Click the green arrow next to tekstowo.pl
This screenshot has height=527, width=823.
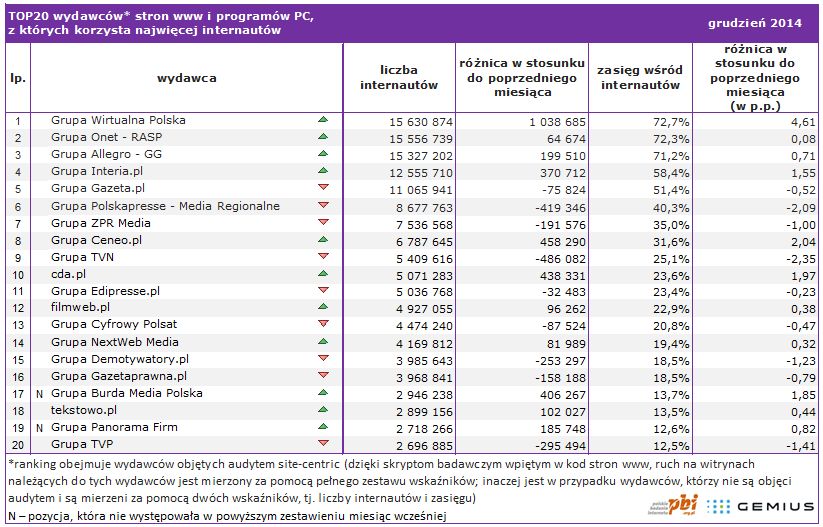(x=322, y=410)
